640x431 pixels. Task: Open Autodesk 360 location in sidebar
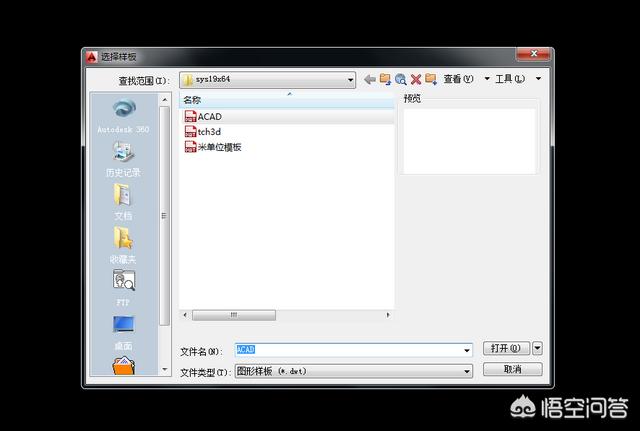(123, 114)
